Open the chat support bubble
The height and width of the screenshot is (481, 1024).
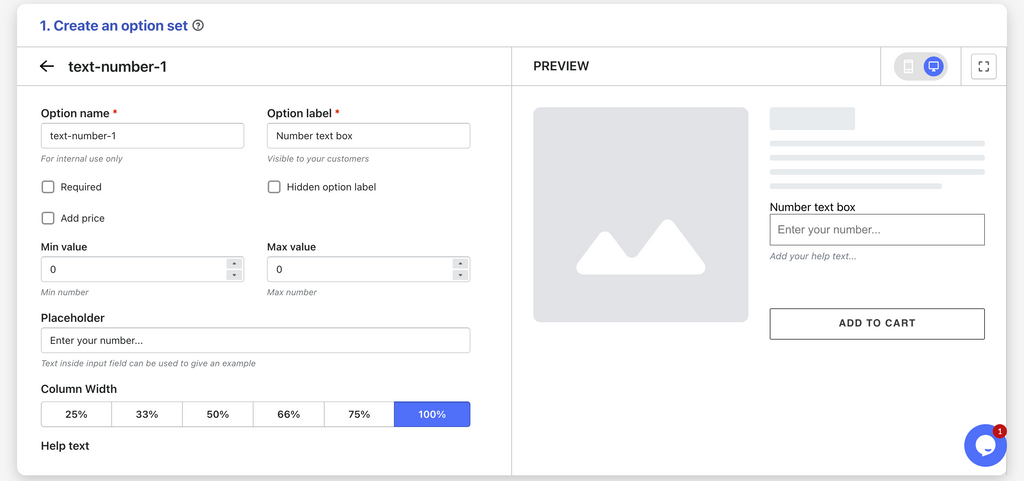click(985, 445)
